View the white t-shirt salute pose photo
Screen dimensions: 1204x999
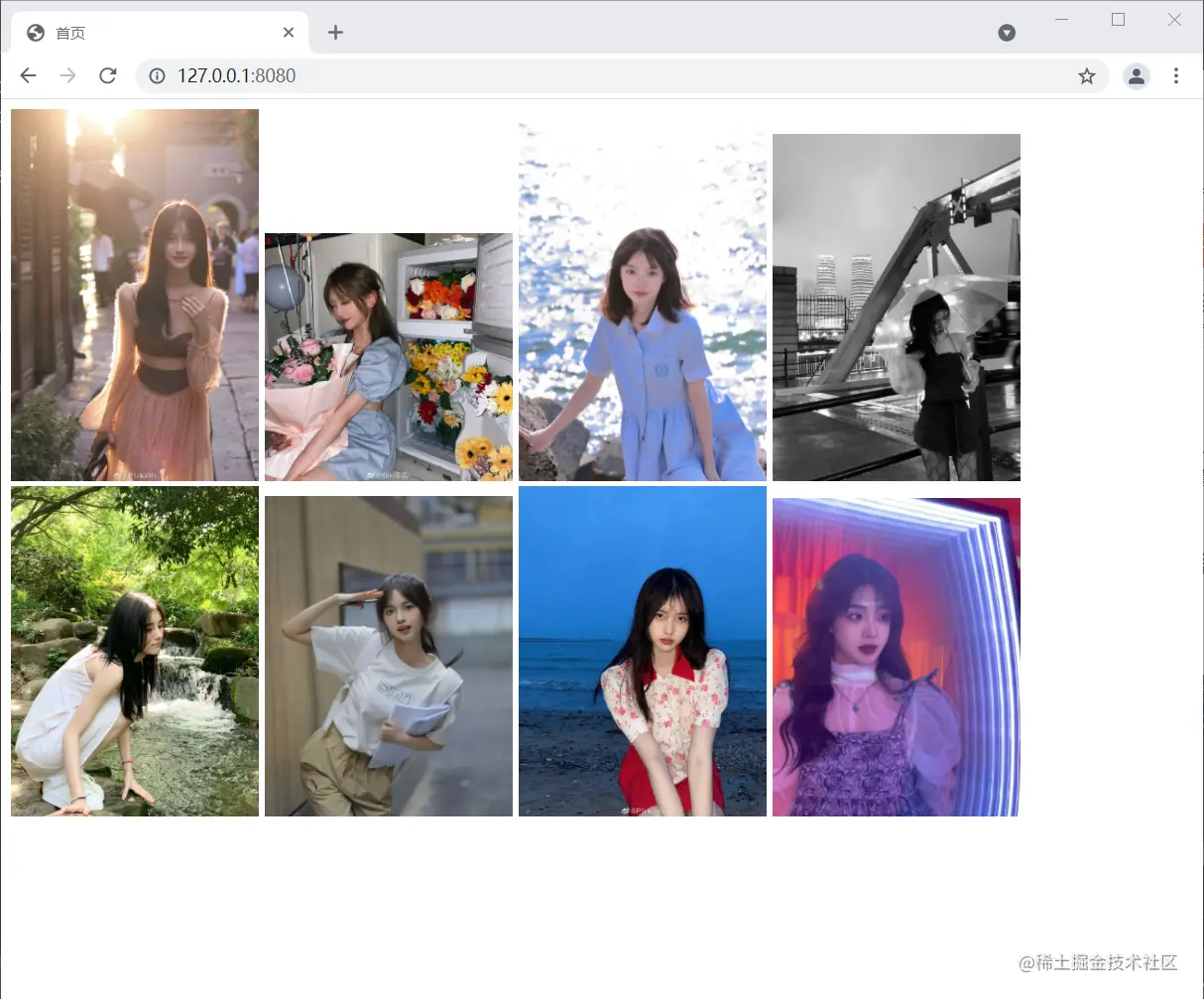click(x=388, y=656)
